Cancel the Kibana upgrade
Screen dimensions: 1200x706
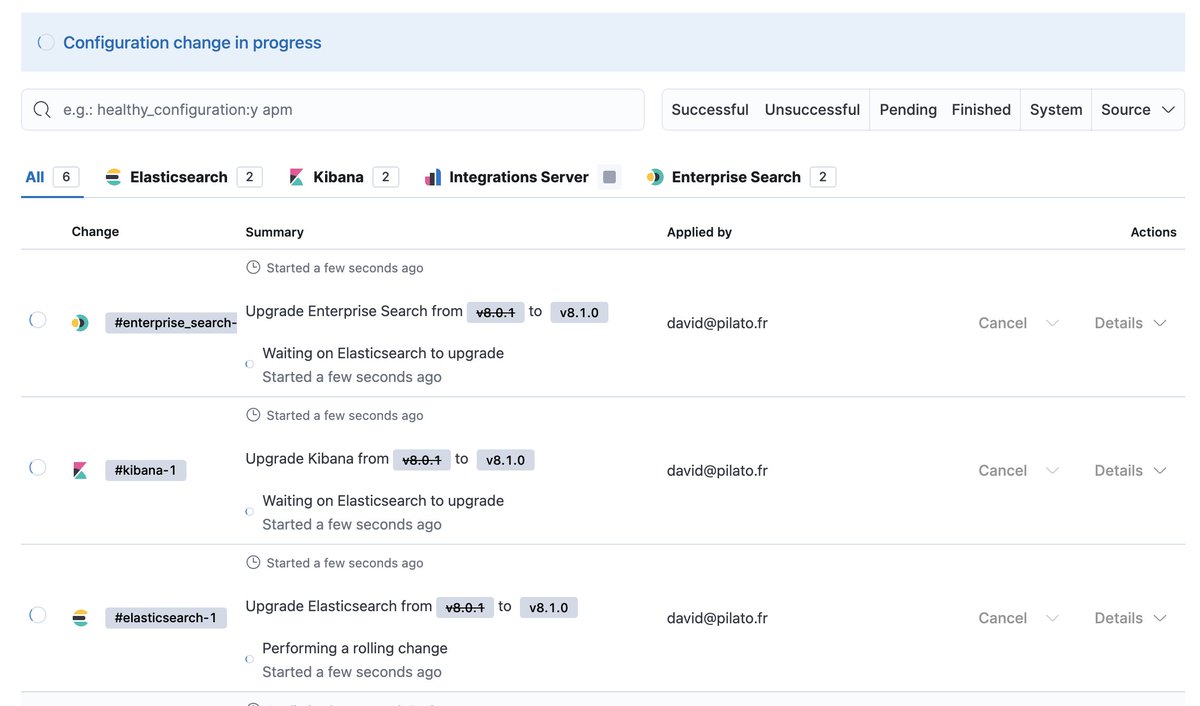1002,471
